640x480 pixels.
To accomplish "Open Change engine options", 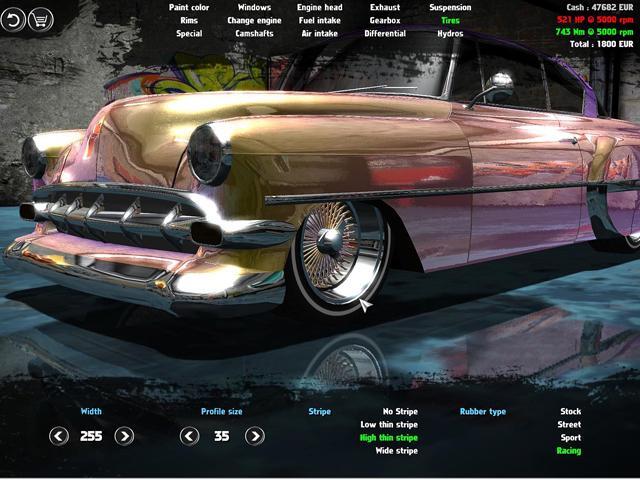I will (x=254, y=20).
